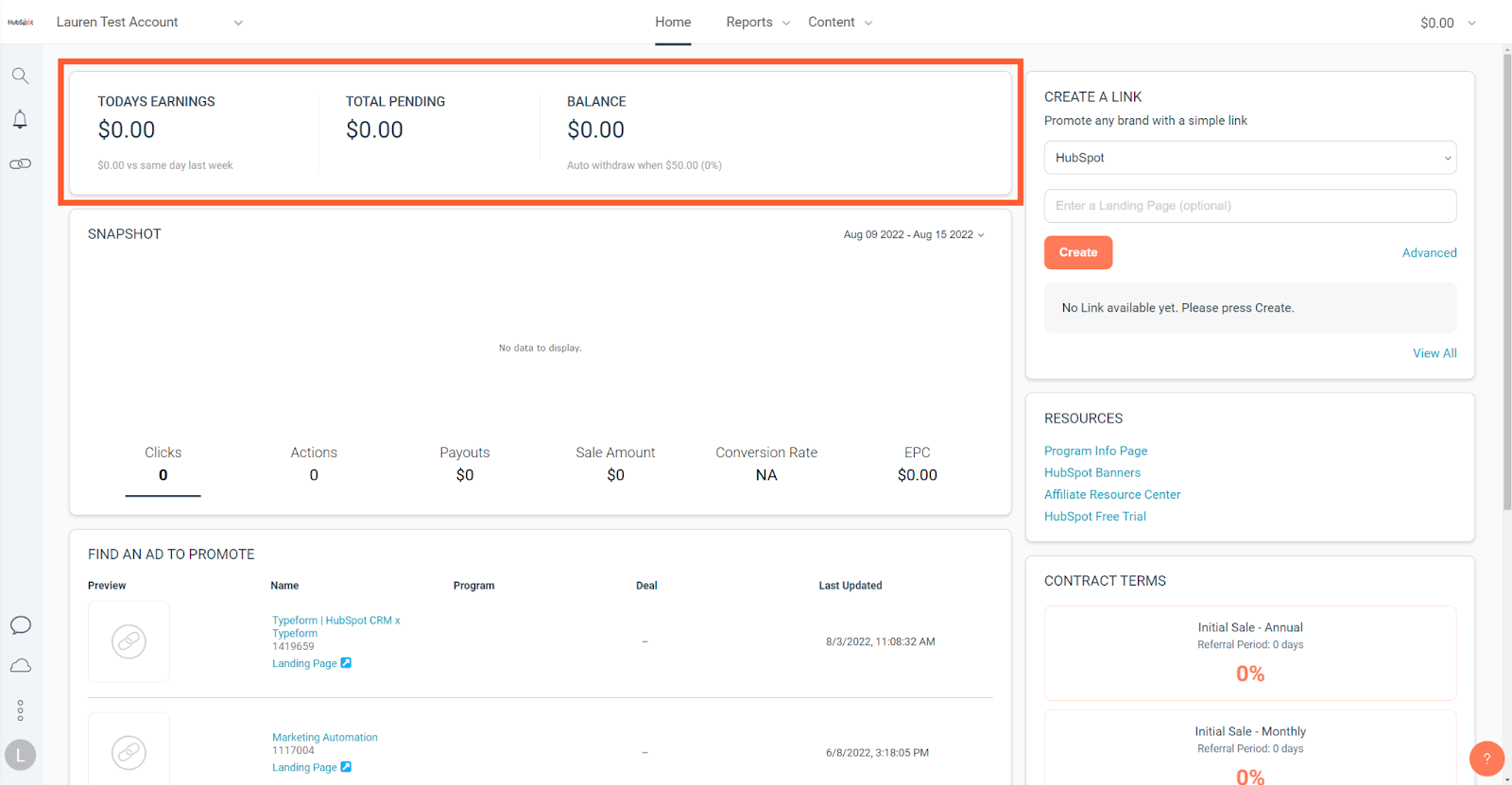Click the link chain icon in sidebar
This screenshot has height=785, width=1512.
pos(20,164)
